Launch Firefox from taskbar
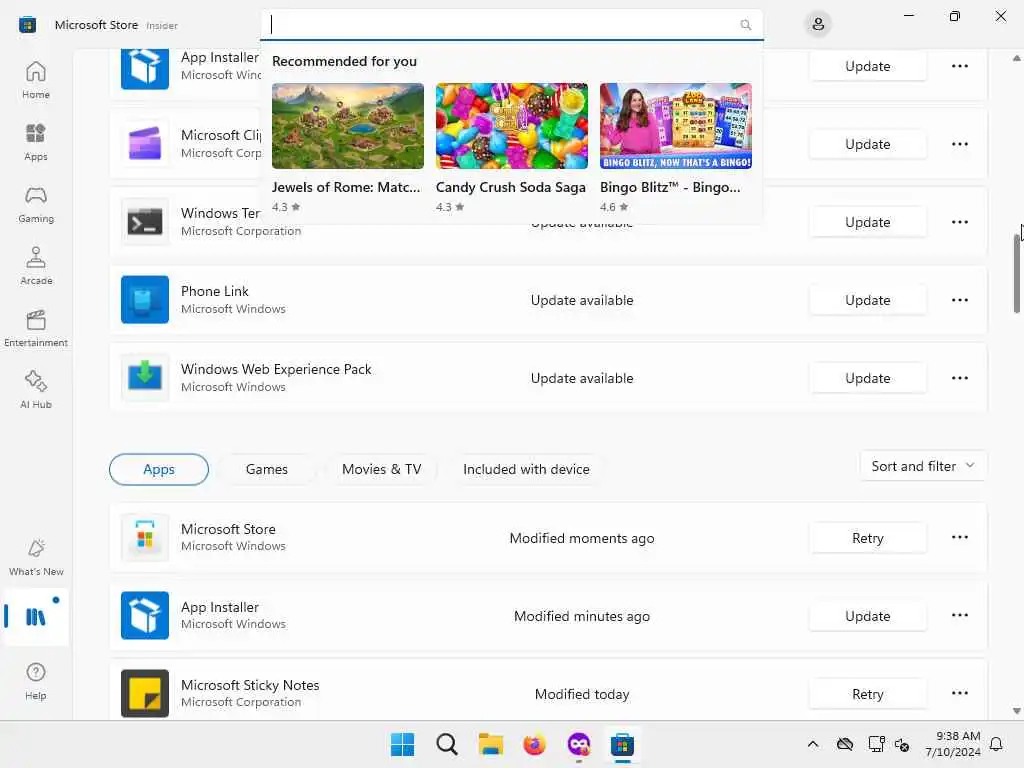This screenshot has height=768, width=1024. (x=534, y=744)
